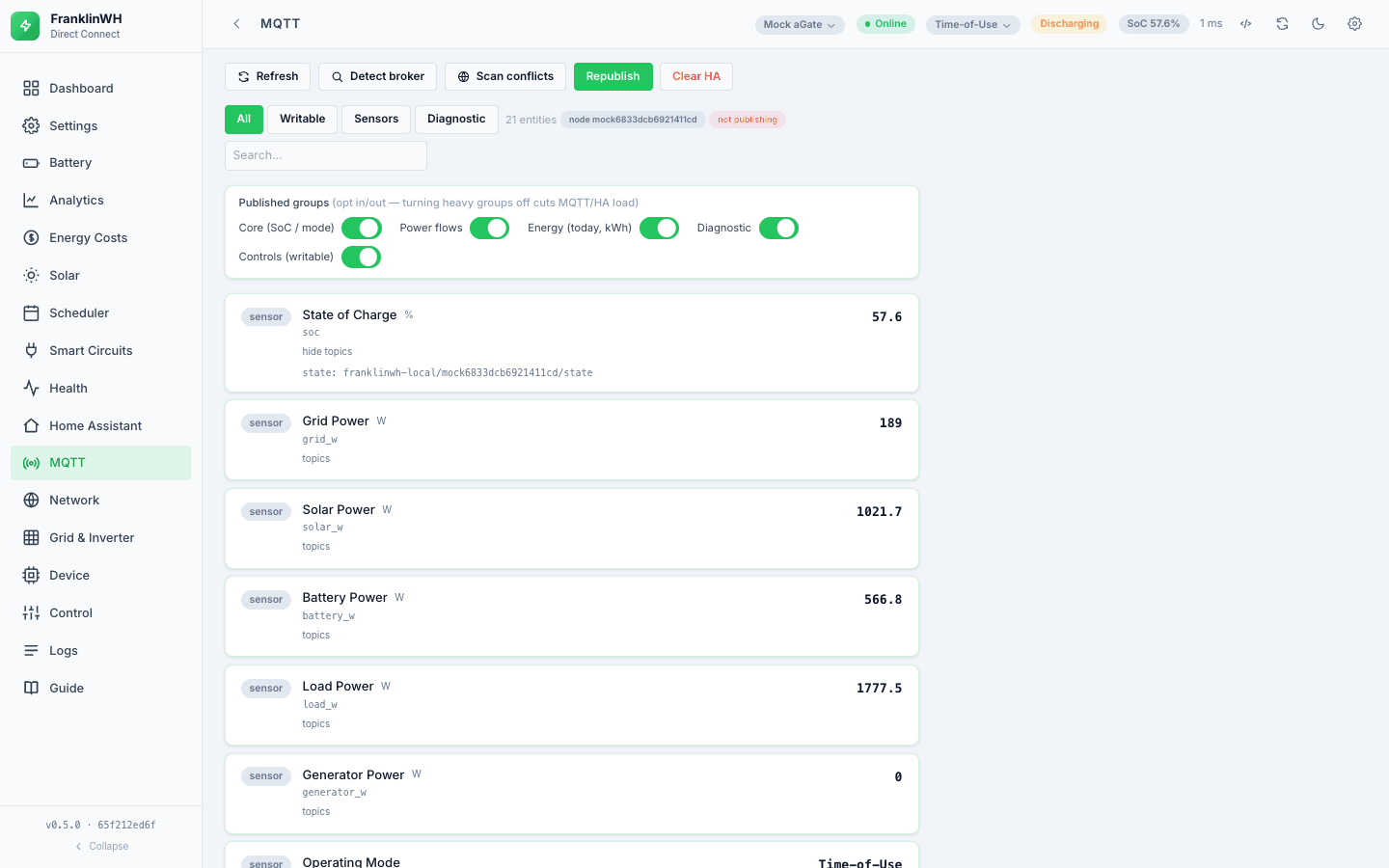Screen dimensions: 1389x868
Task: Open the Logs lines icon
Action: (31, 651)
